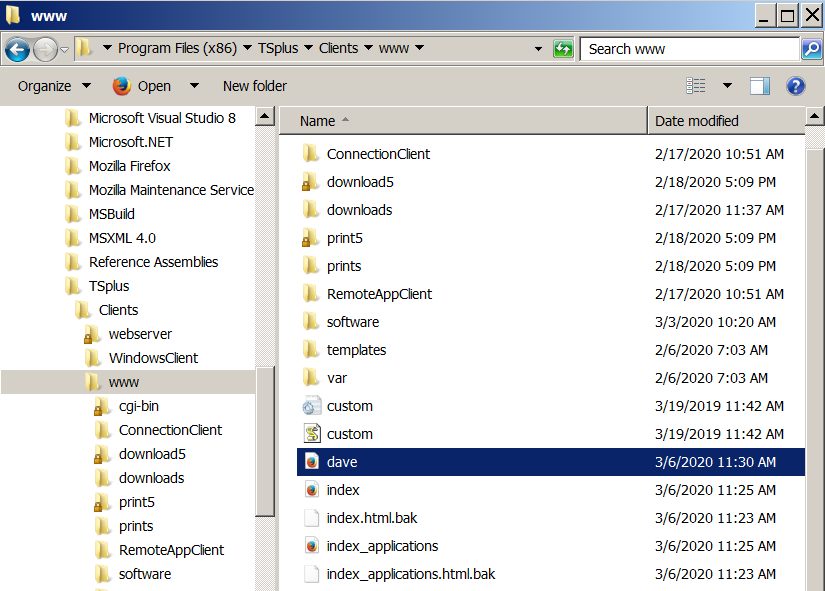The image size is (825, 591).
Task: Click the change view icon in toolbar
Action: click(x=696, y=86)
